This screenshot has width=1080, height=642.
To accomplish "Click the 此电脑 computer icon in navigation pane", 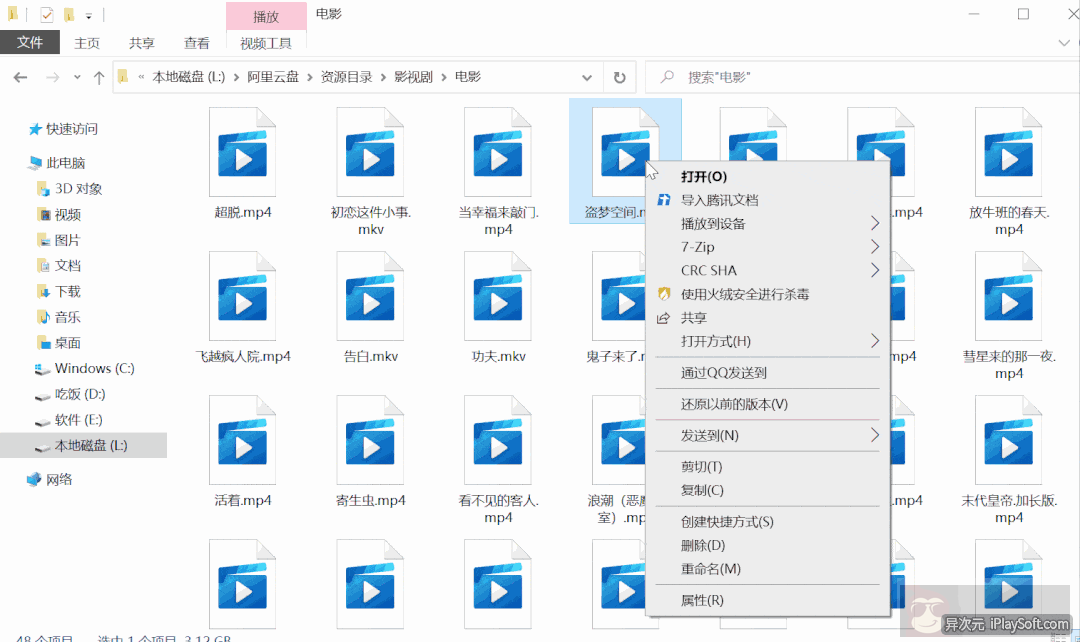I will (x=33, y=162).
